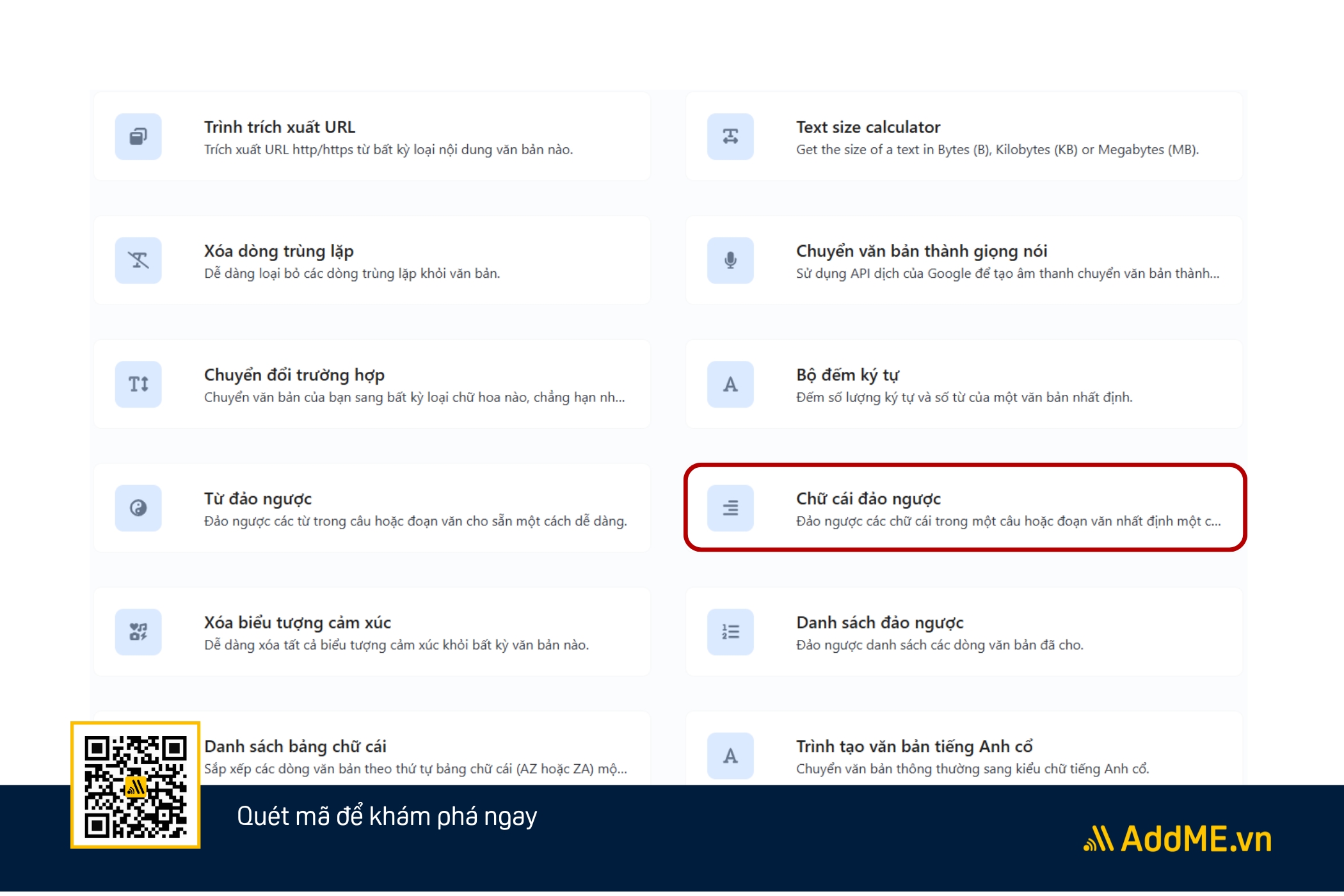Click the Chuyển đổi trường hợp case icon
Image resolution: width=1344 pixels, height=896 pixels.
138,384
